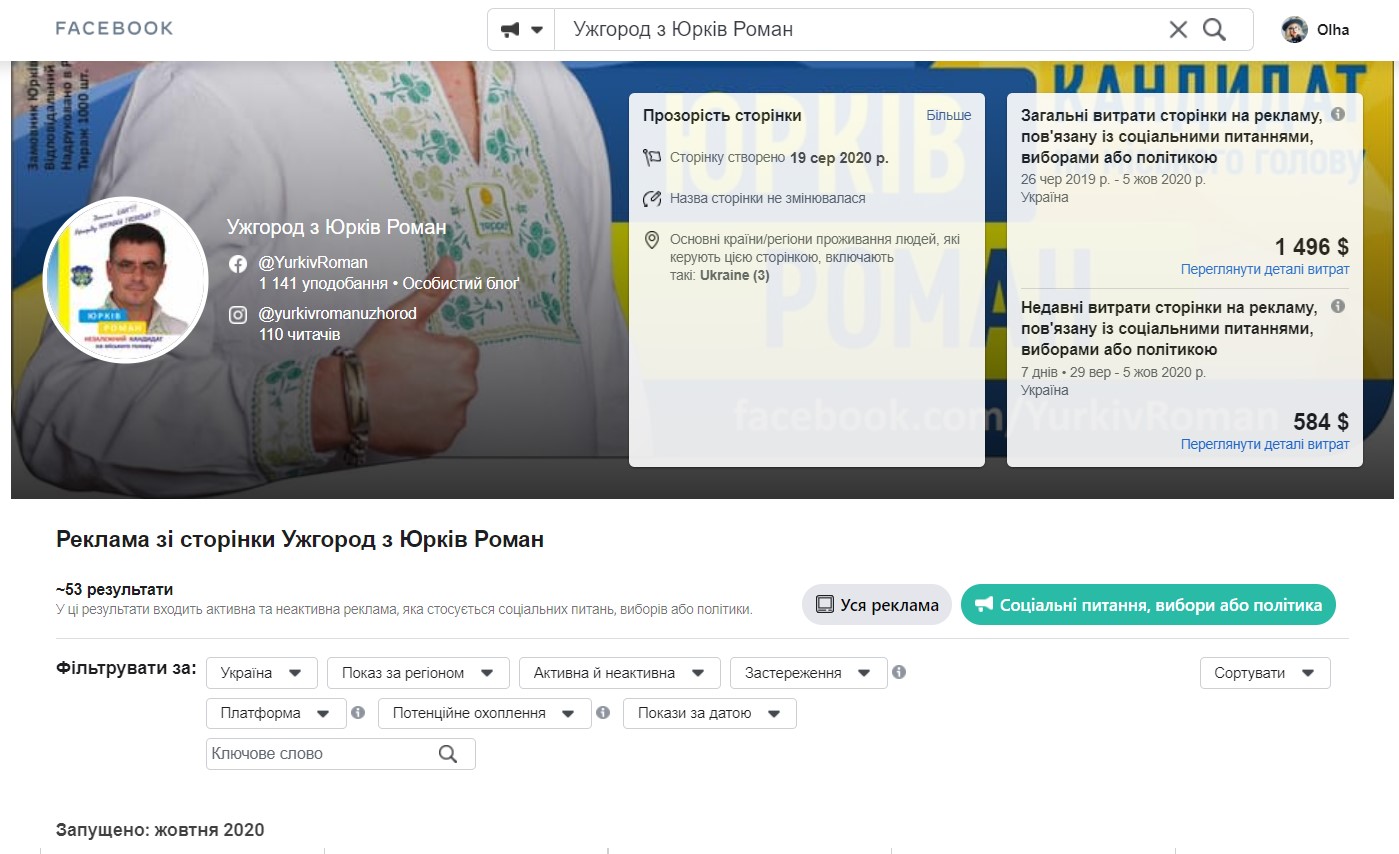Click info icon next to Застереження filter
The width and height of the screenshot is (1399, 854).
point(899,672)
